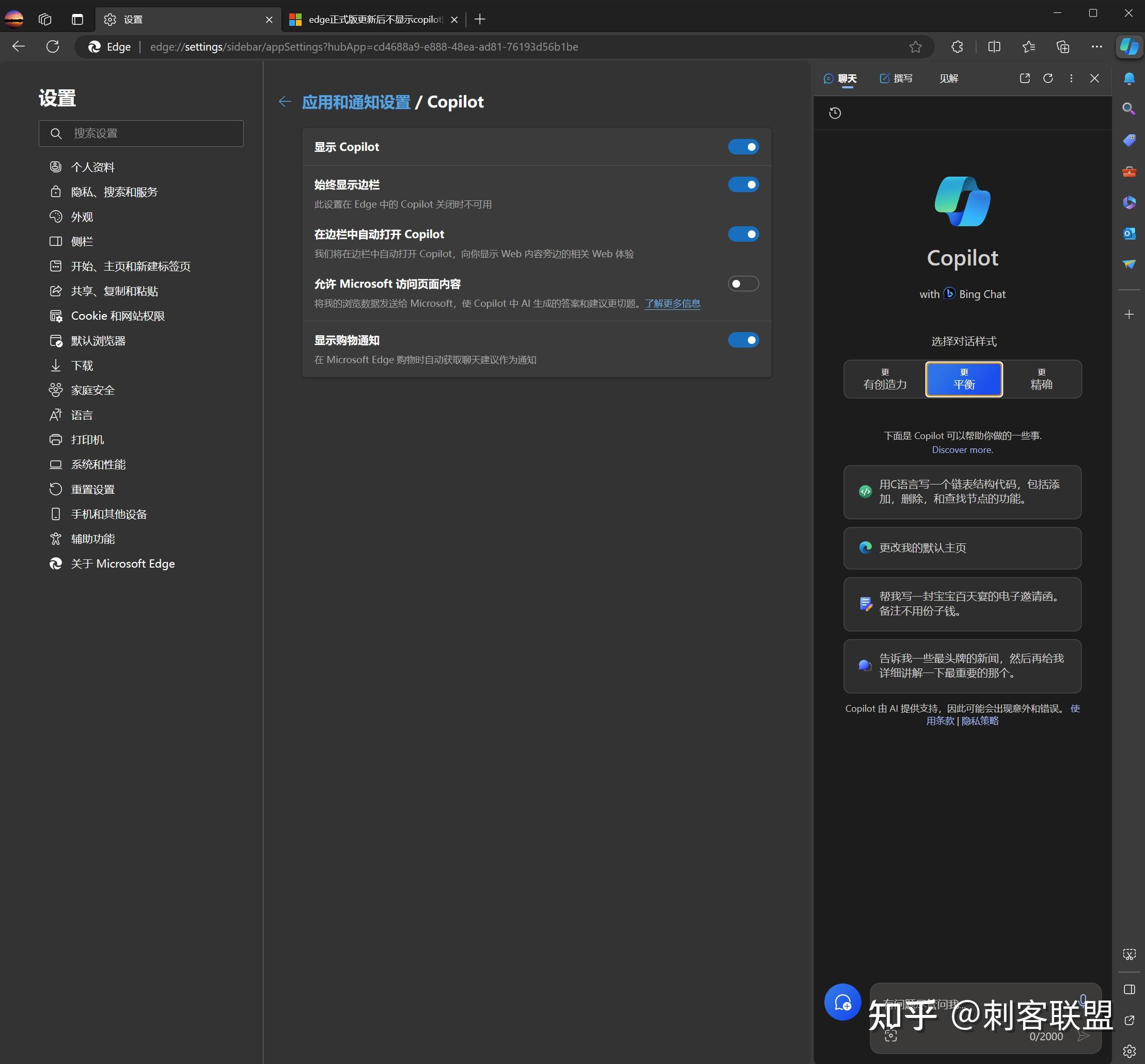Open the Collections toolbar icon
This screenshot has width=1145, height=1064.
[x=1063, y=46]
